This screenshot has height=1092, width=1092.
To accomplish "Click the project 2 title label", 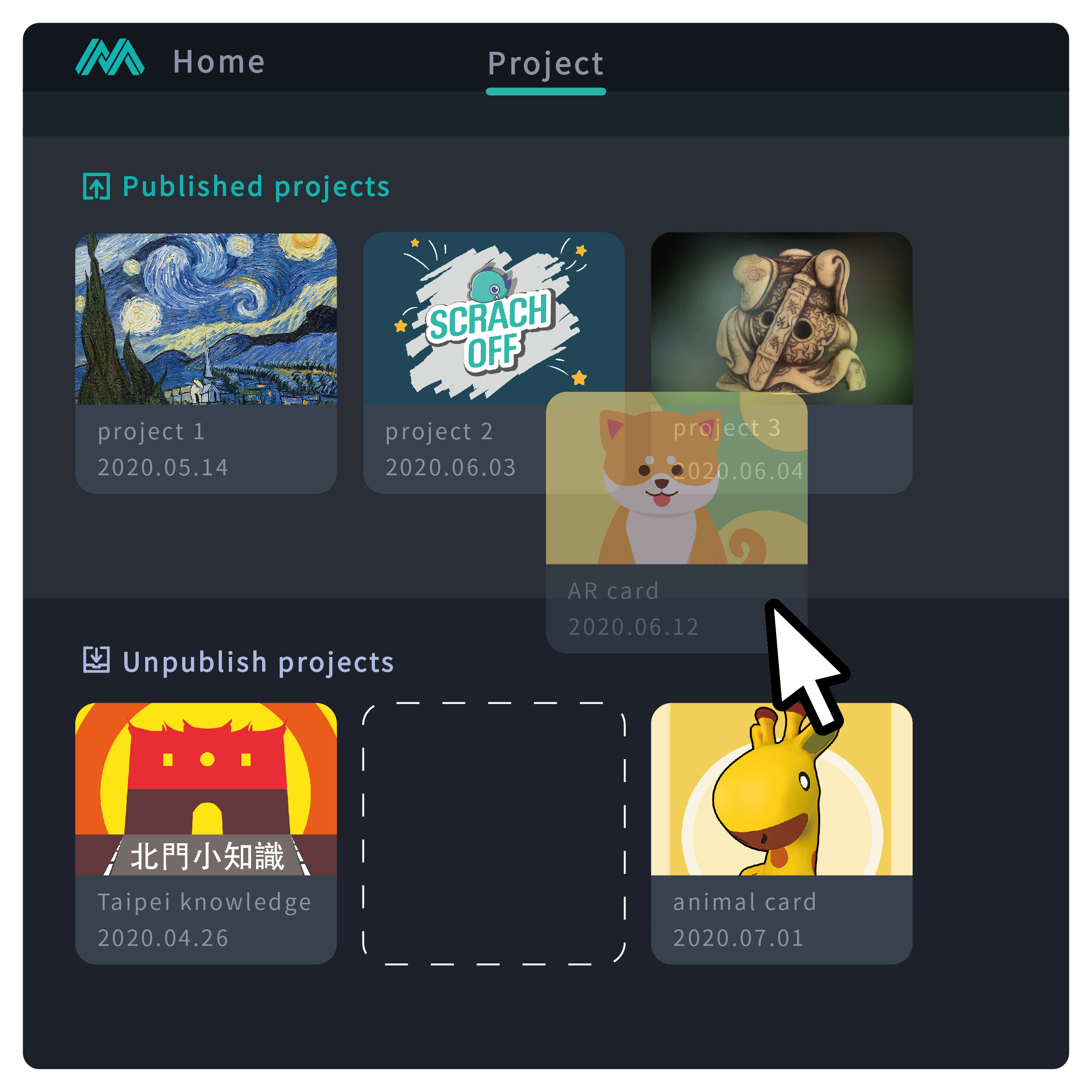I will [x=439, y=432].
